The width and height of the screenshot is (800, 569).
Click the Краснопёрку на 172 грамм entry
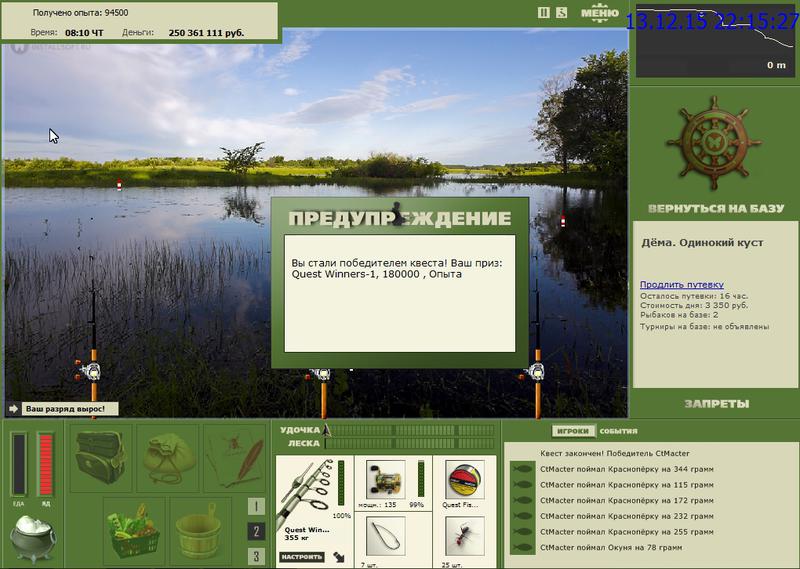coord(627,501)
